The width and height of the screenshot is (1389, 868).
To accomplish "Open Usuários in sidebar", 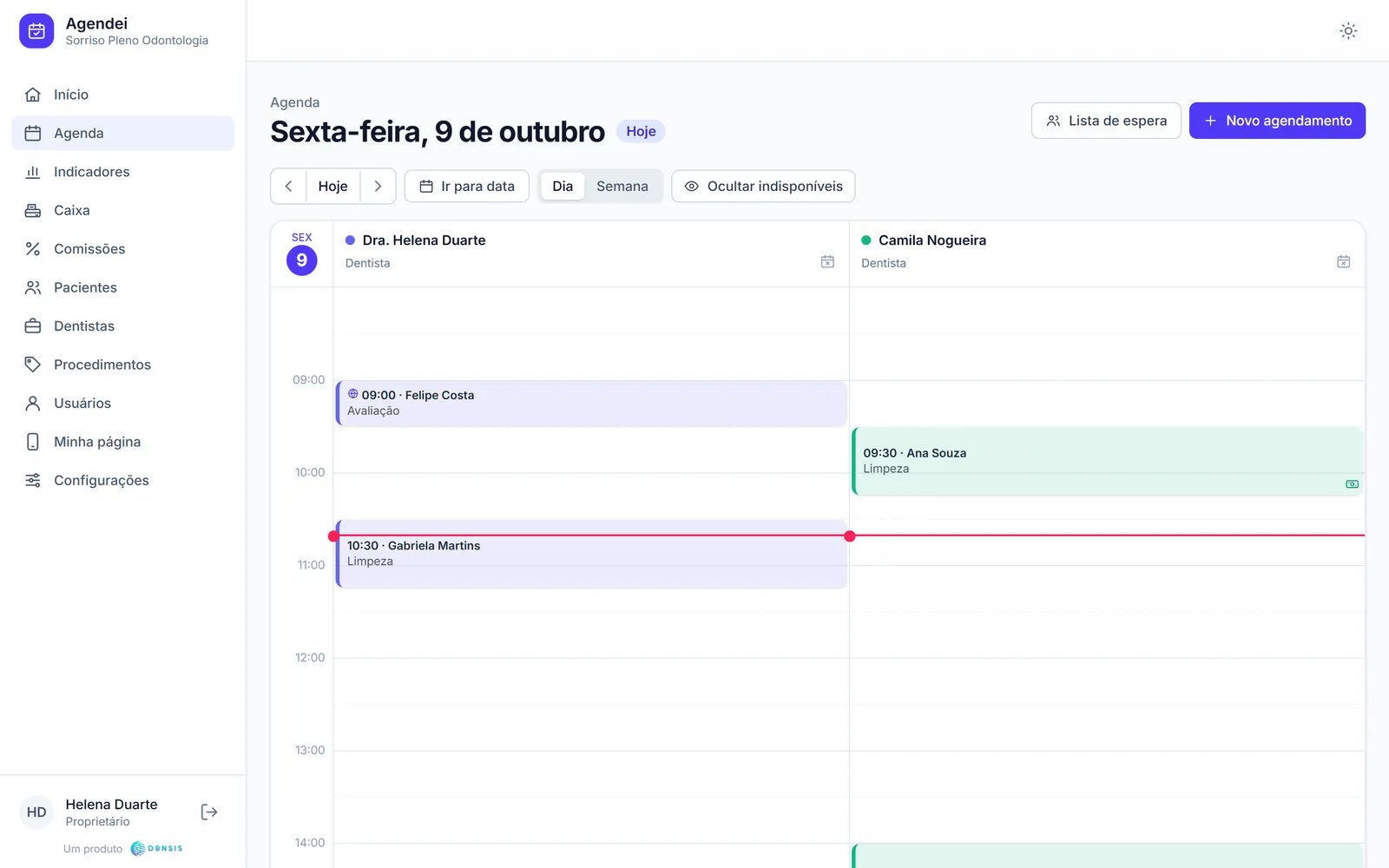I will pyautogui.click(x=123, y=403).
